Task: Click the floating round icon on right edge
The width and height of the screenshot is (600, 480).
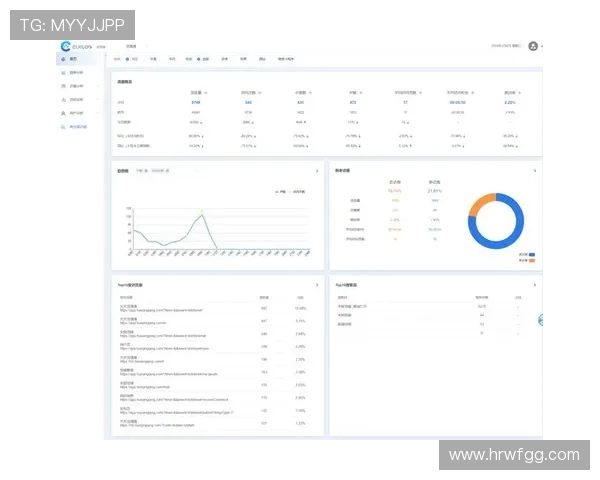Action: pyautogui.click(x=540, y=320)
